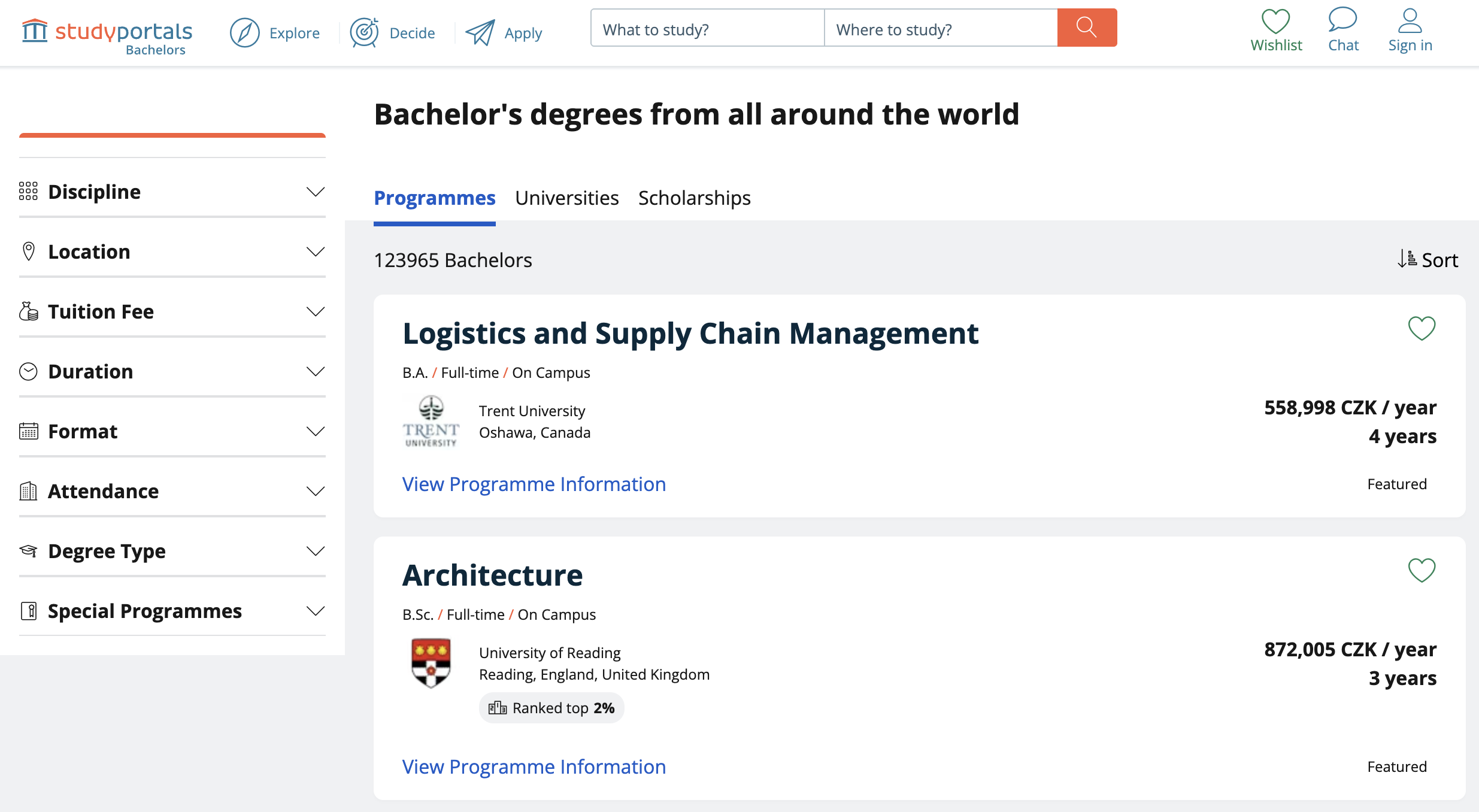Click the Apply paper plane icon
Viewport: 1479px width, 812px height.
pyautogui.click(x=480, y=32)
